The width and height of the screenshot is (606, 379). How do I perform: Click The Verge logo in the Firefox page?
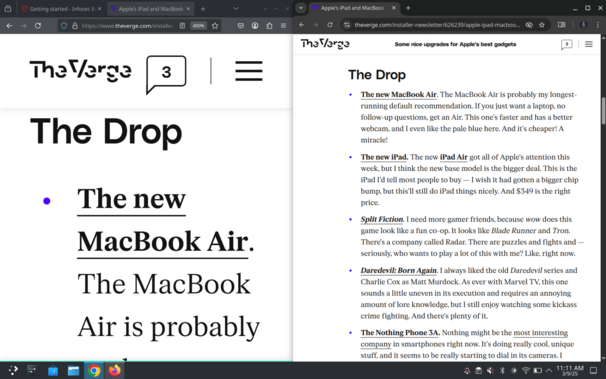point(80,70)
